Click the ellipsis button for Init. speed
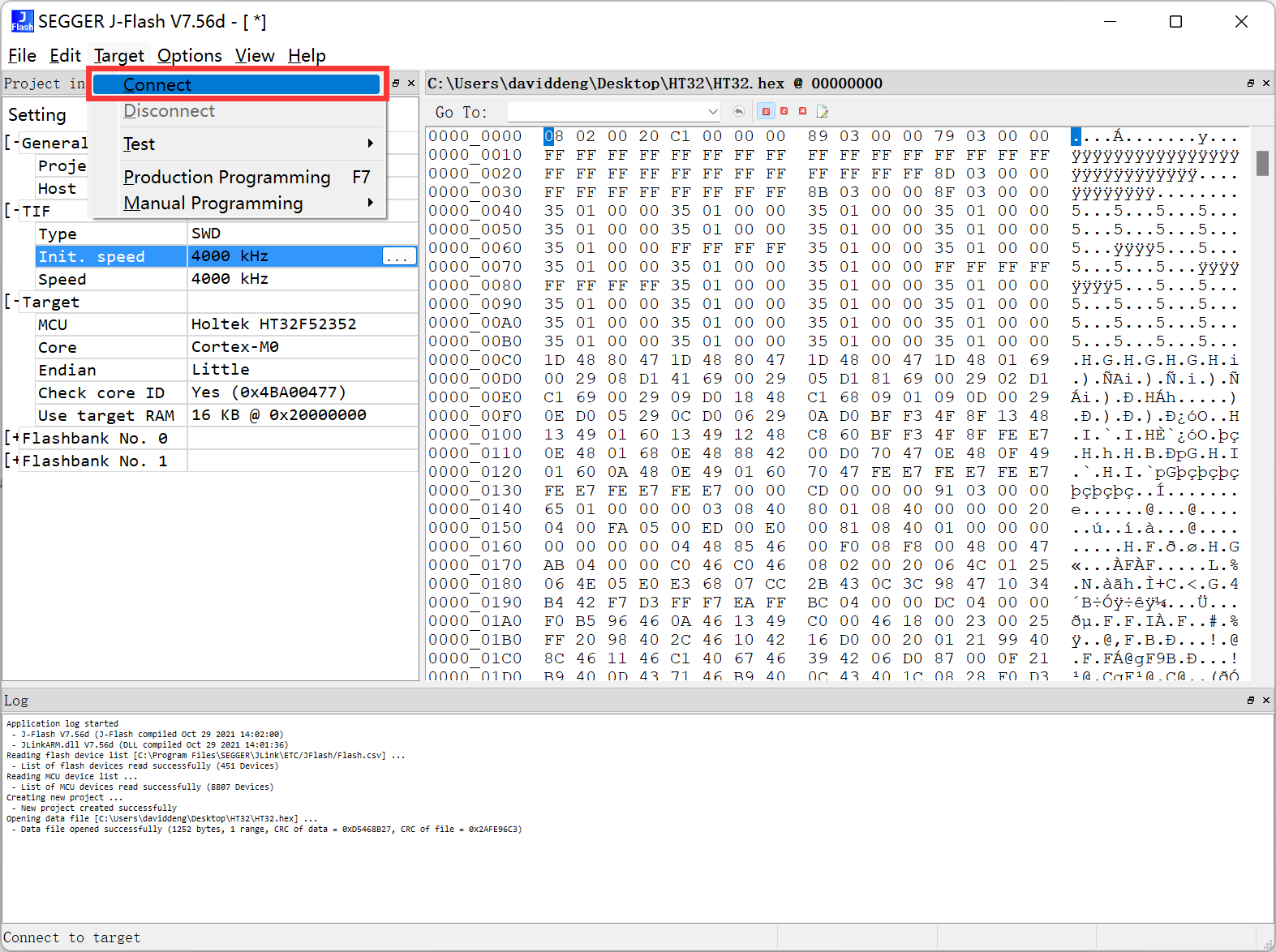Screen dimensions: 1276x952 (x=398, y=256)
